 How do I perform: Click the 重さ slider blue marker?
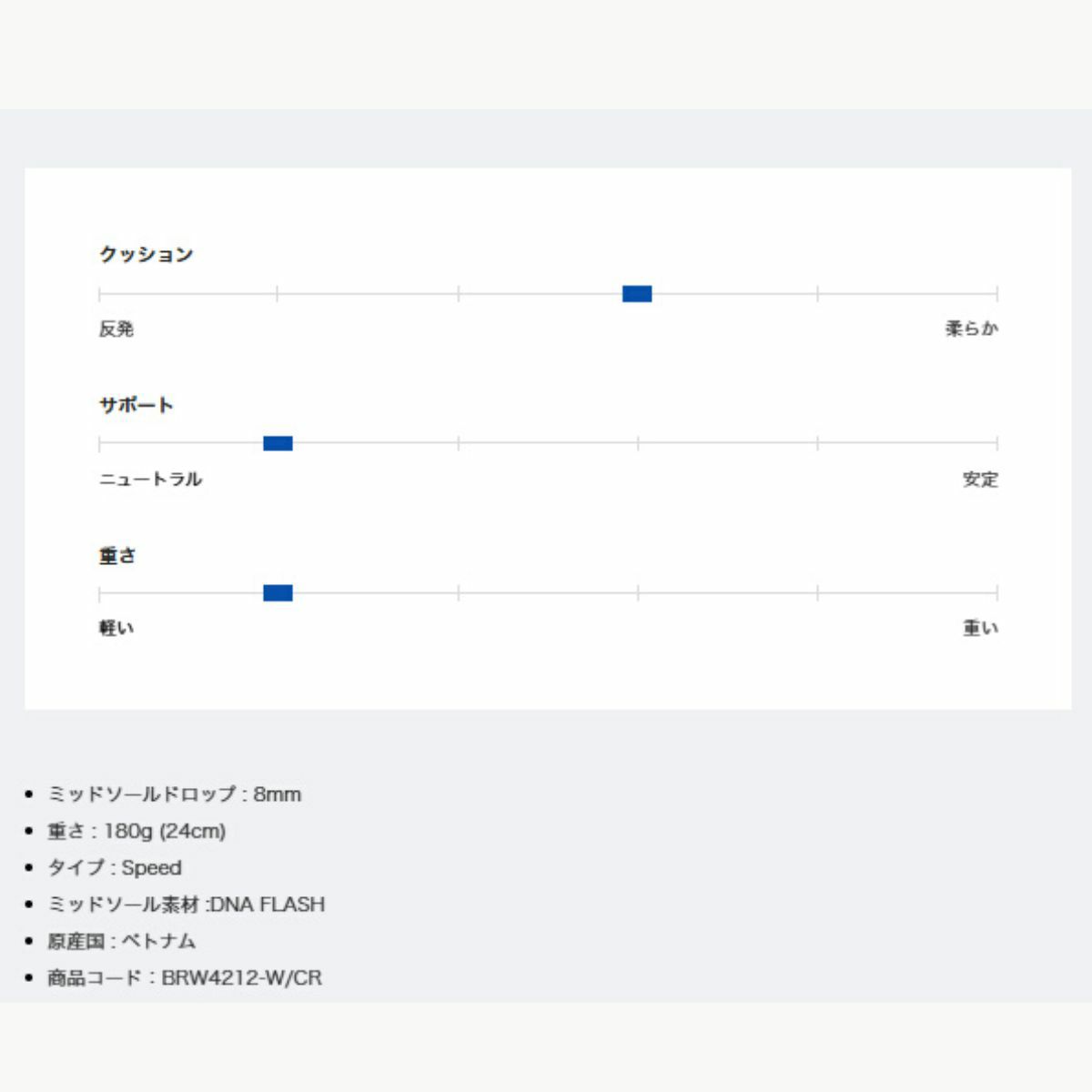pyautogui.click(x=278, y=593)
